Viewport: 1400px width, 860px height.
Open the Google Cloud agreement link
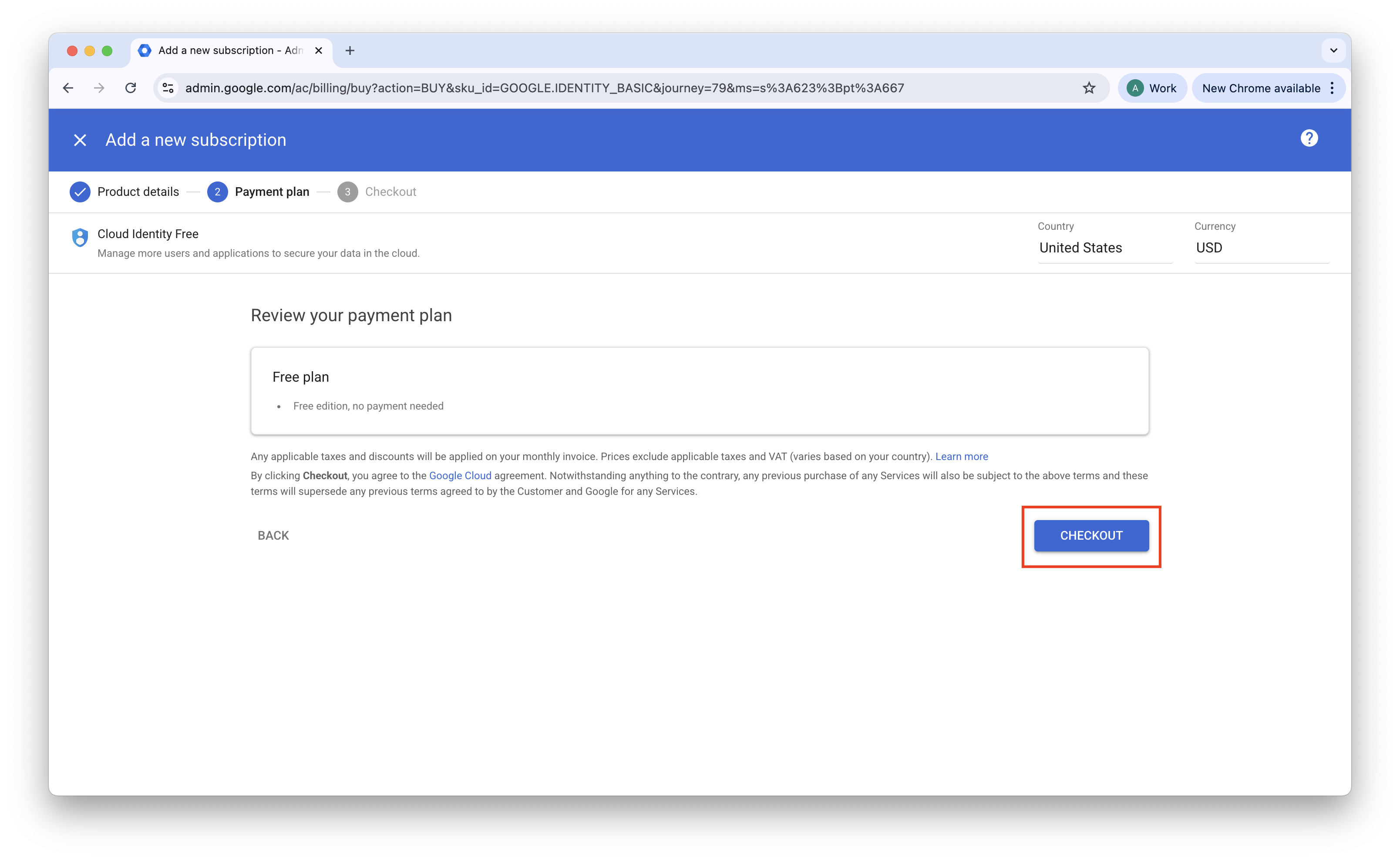(x=460, y=476)
